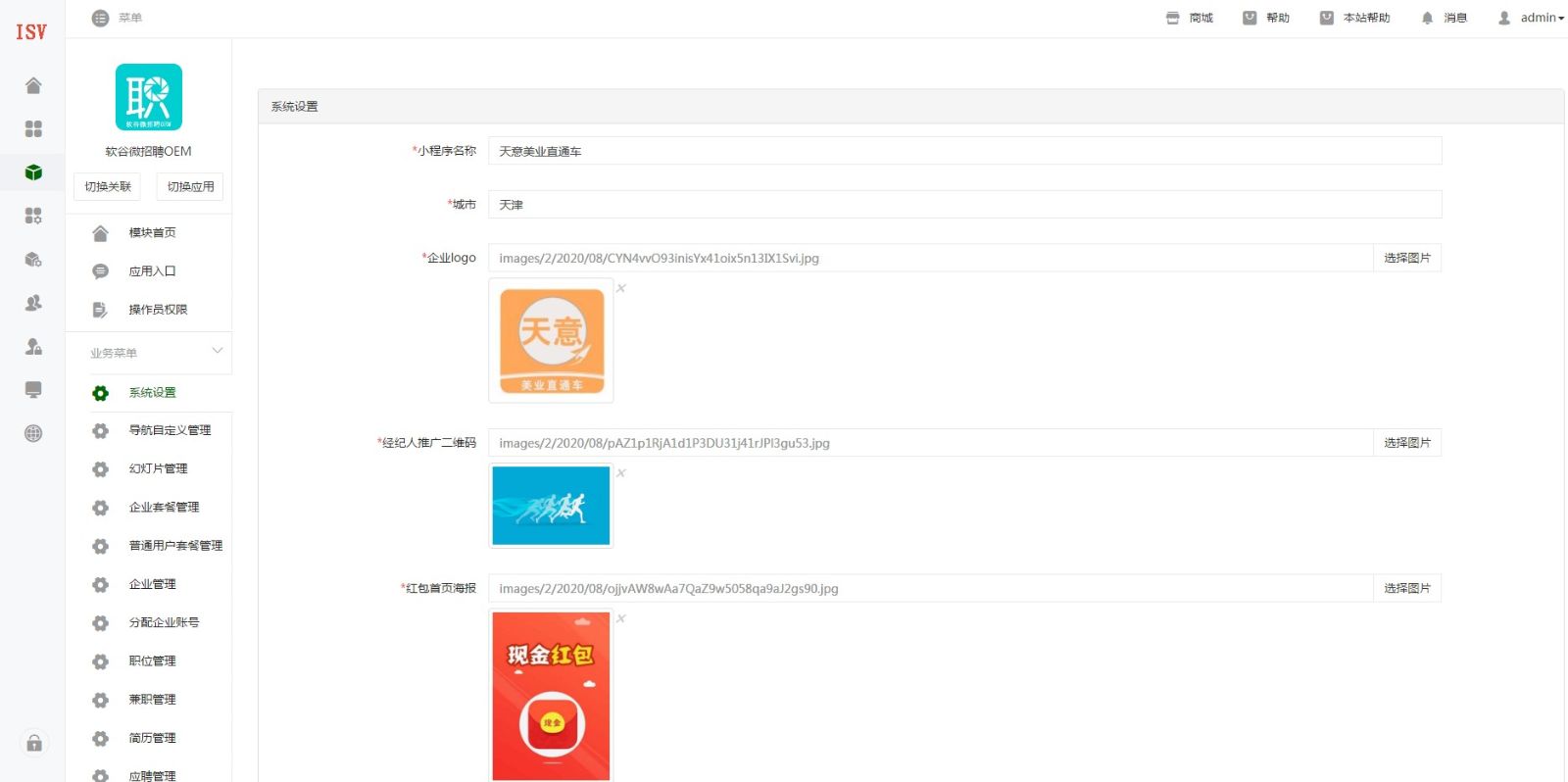Click 选择图片 for 企业logo

1407,258
